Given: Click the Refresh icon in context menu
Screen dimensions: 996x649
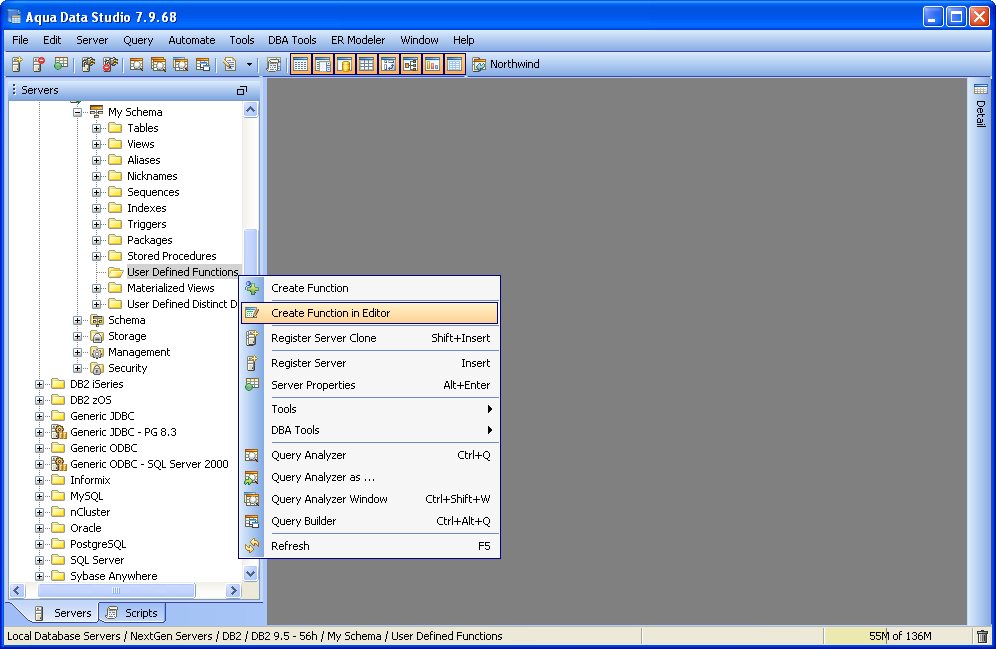Looking at the screenshot, I should 252,545.
